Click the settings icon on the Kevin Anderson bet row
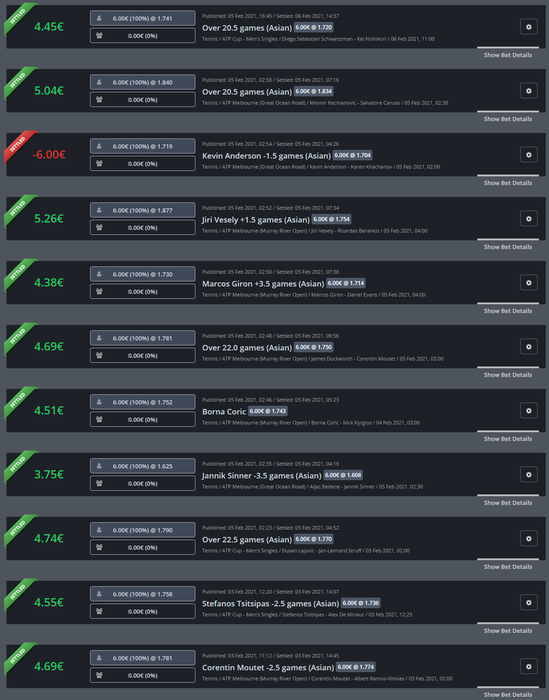 tap(528, 155)
